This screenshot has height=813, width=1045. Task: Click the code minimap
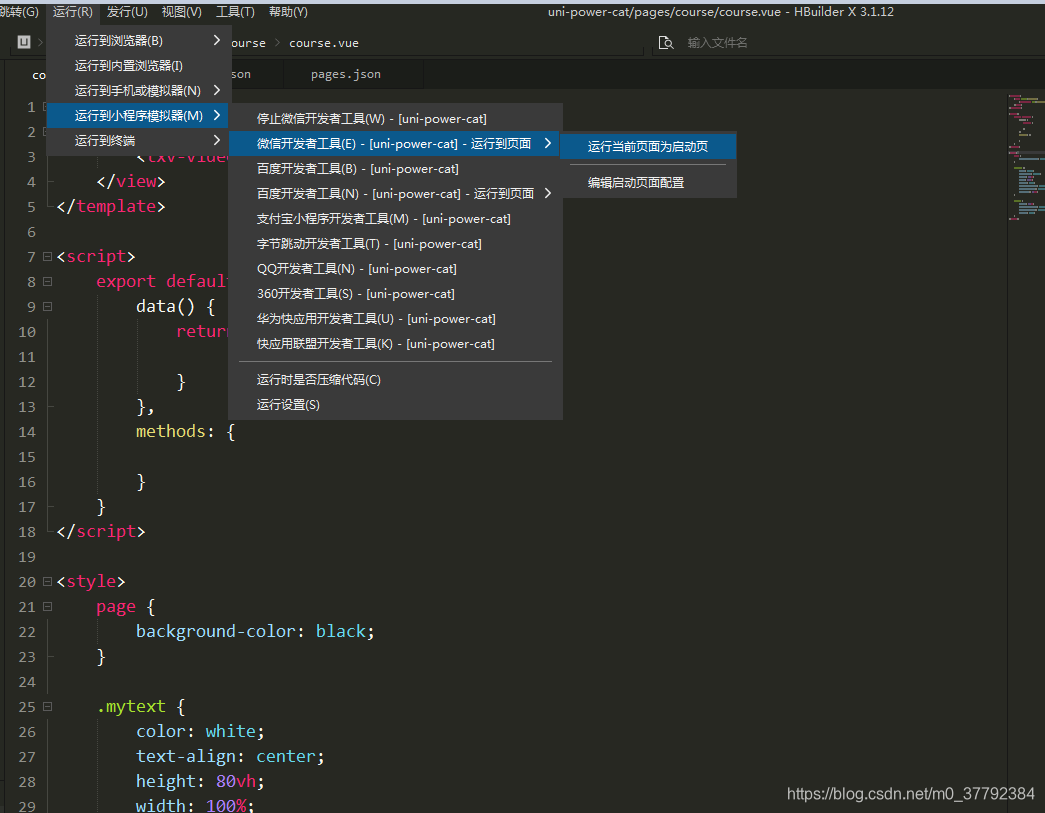(1026, 158)
